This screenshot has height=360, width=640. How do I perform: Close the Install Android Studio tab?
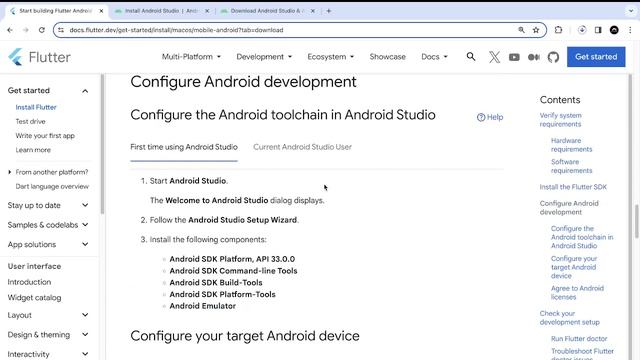pyautogui.click(x=207, y=11)
